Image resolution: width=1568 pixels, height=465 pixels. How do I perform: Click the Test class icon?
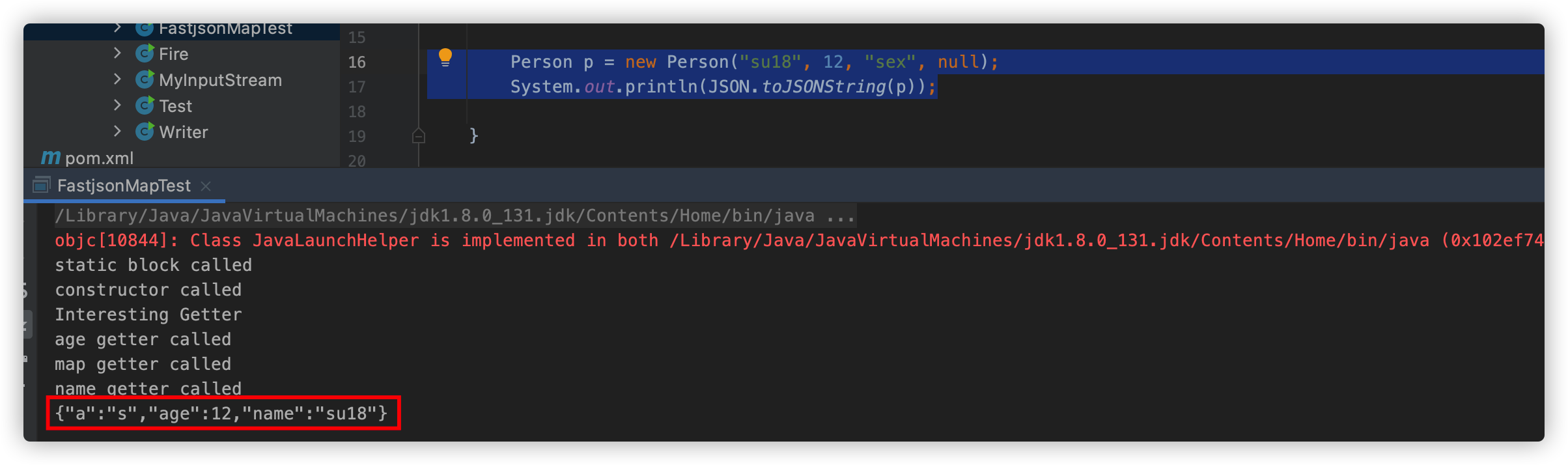coord(145,106)
